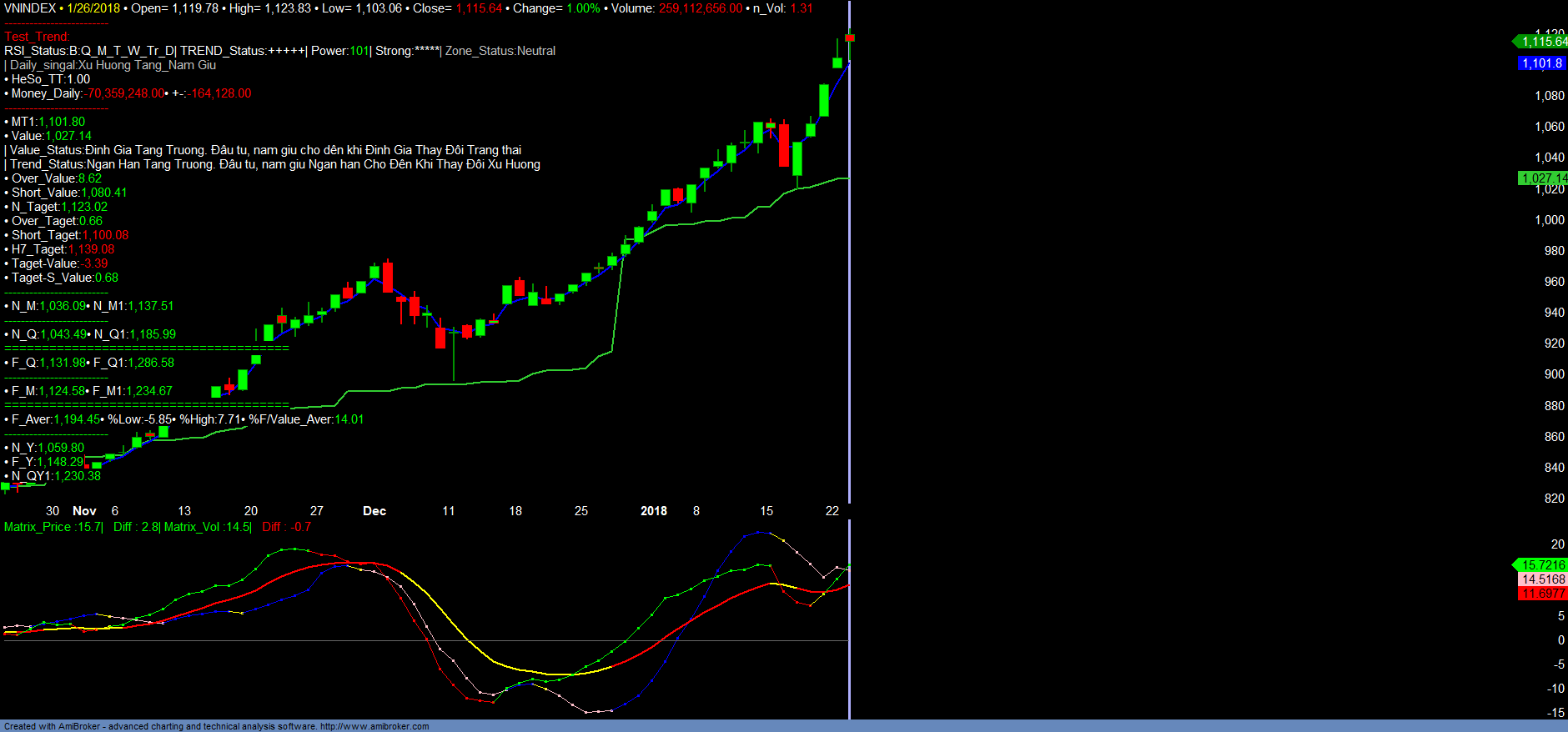Click the N_Taget:1,123.02 line
Image resolution: width=1568 pixels, height=732 pixels.
(x=58, y=207)
